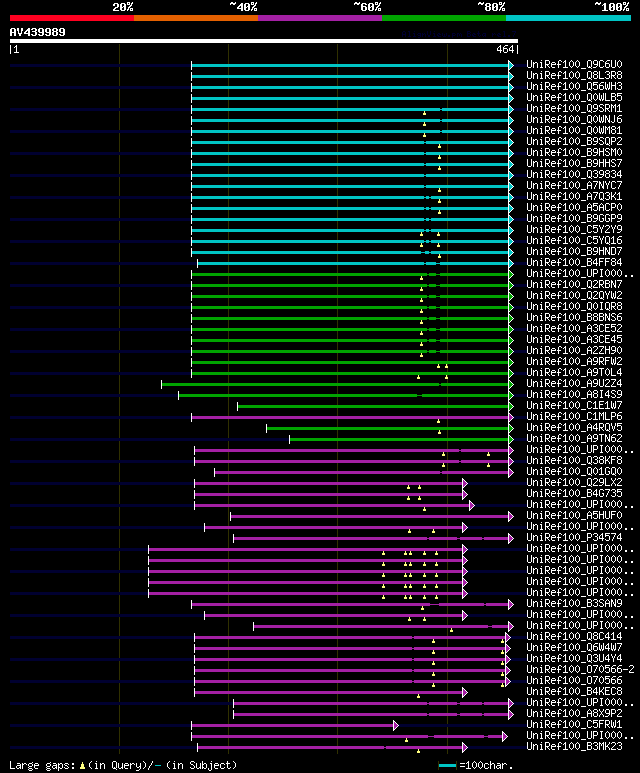This screenshot has height=773, width=640.
Task: Click the UniRef100_C5YQ16 label
Action: click(574, 241)
